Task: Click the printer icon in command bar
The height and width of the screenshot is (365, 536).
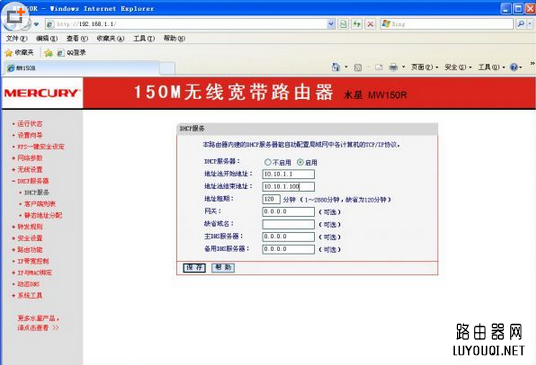Action: coord(393,67)
